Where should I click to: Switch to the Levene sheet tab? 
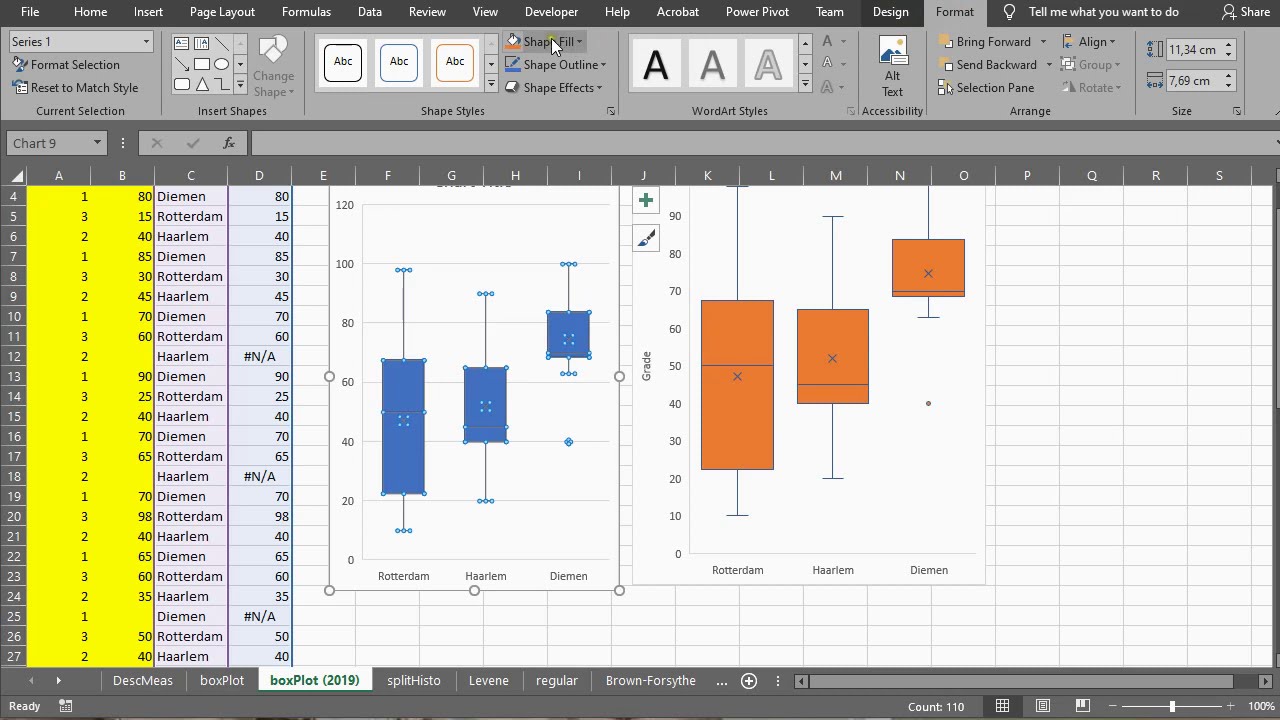click(x=489, y=680)
